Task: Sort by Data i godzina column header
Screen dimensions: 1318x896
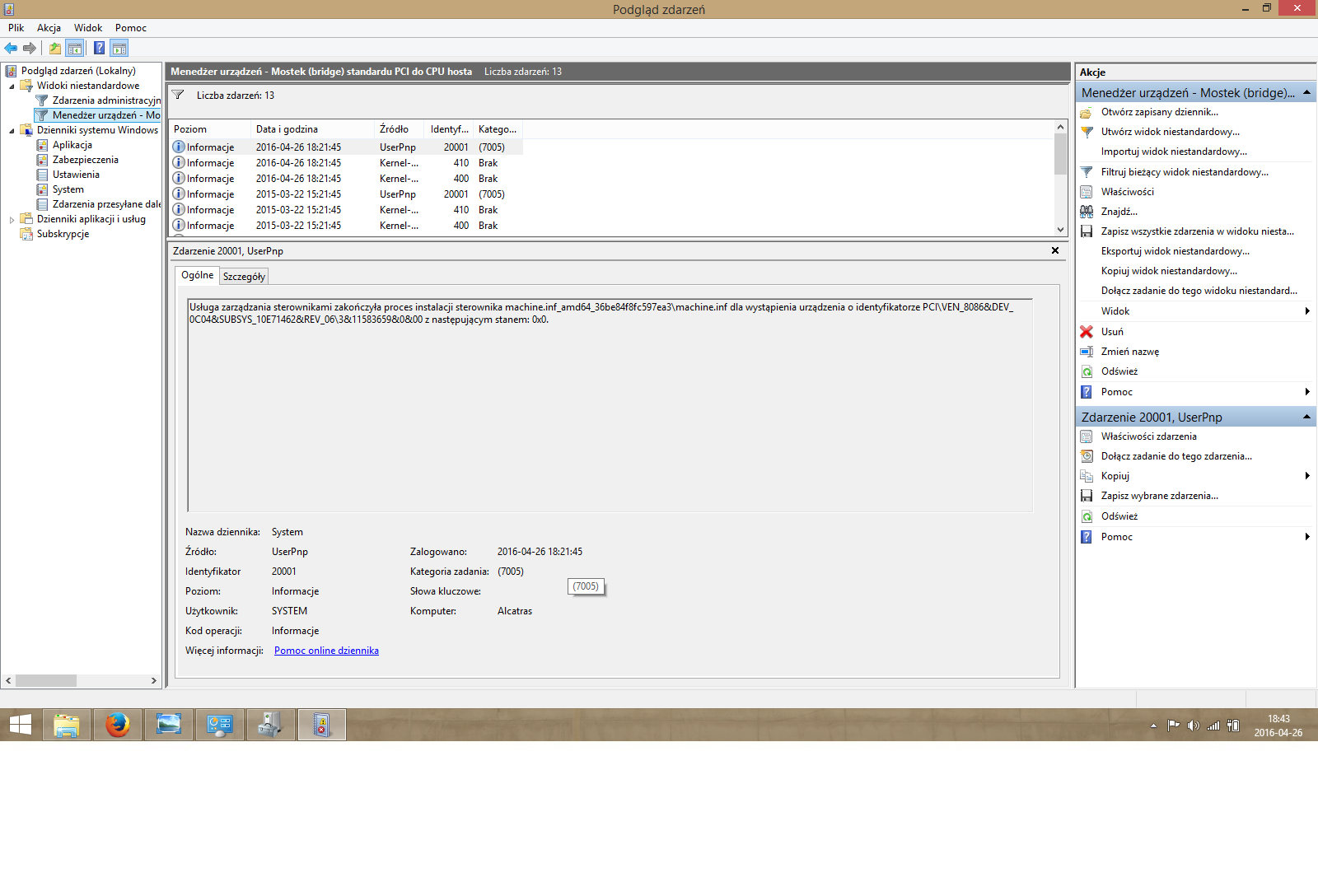Action: [x=312, y=129]
